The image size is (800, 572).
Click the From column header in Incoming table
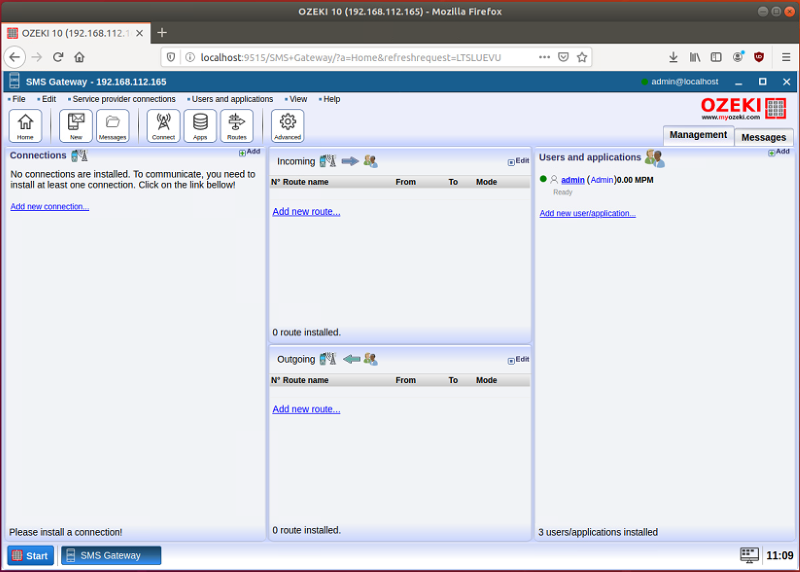click(x=406, y=182)
